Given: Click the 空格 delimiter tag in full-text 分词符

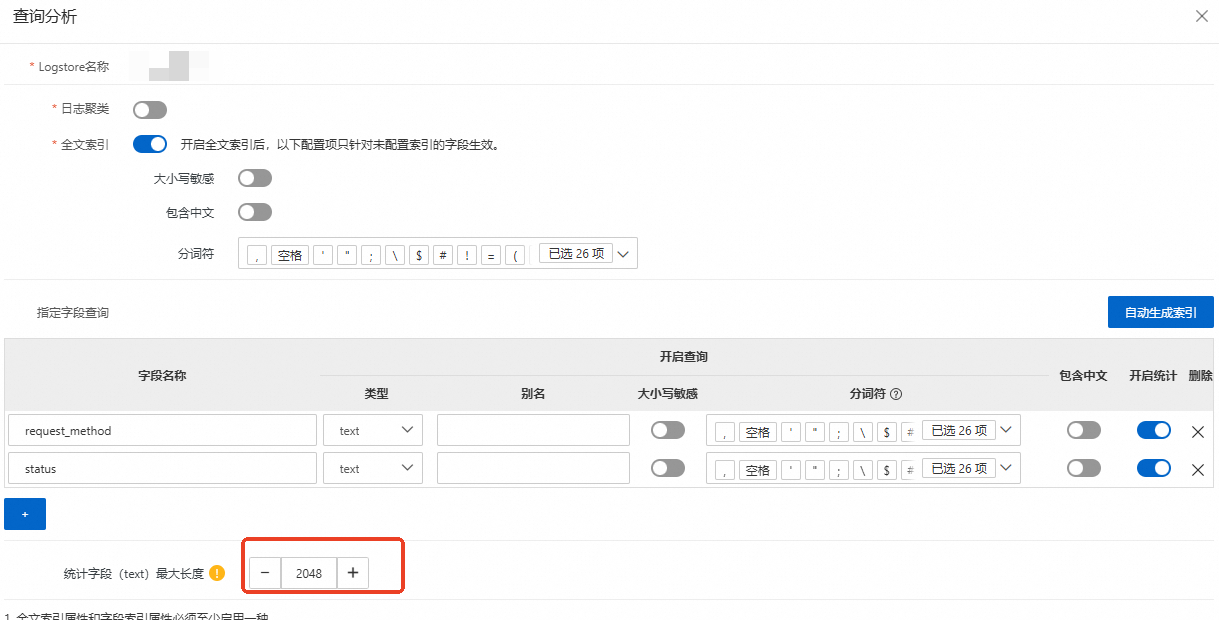Looking at the screenshot, I should pyautogui.click(x=290, y=255).
